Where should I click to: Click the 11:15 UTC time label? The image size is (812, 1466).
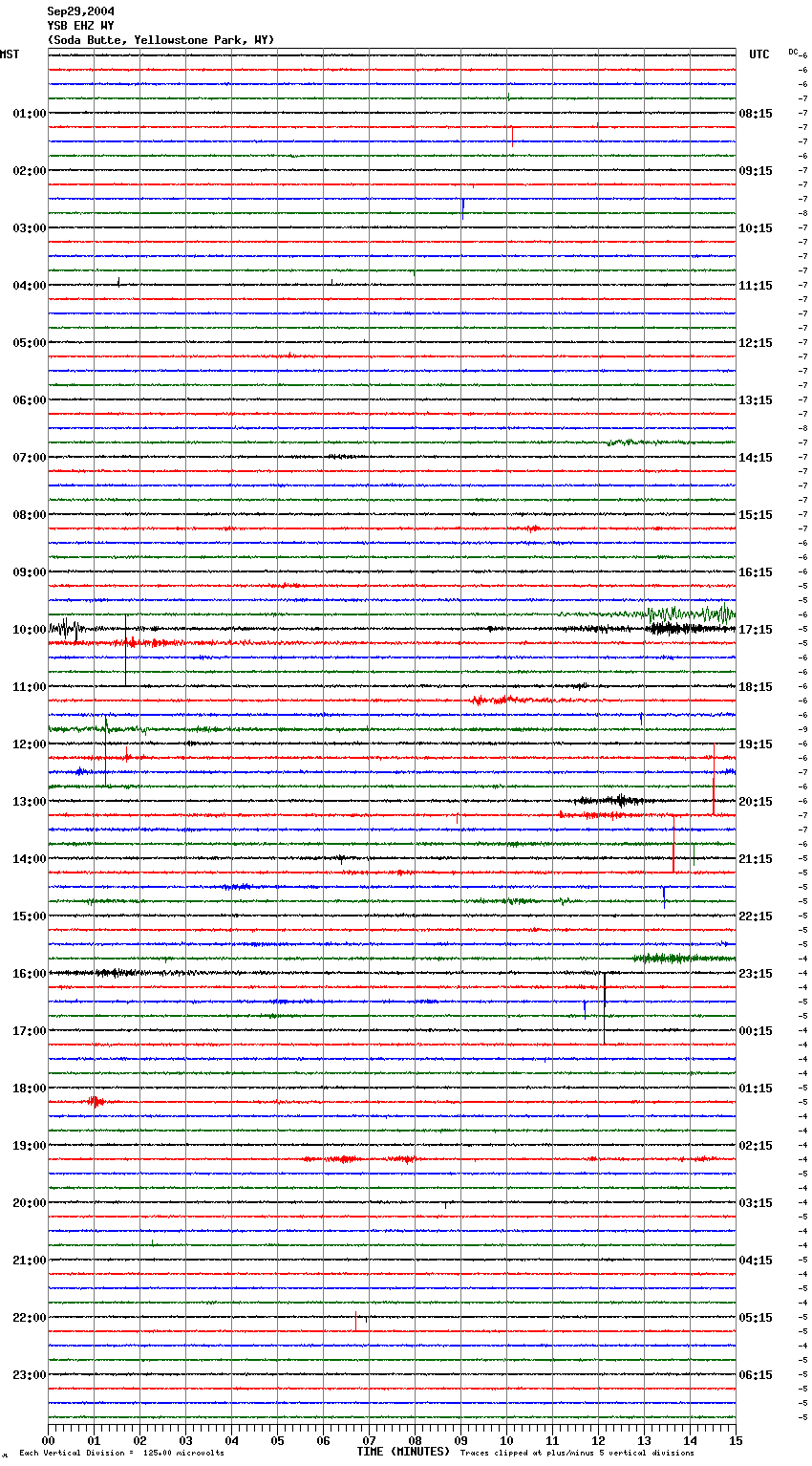click(756, 286)
